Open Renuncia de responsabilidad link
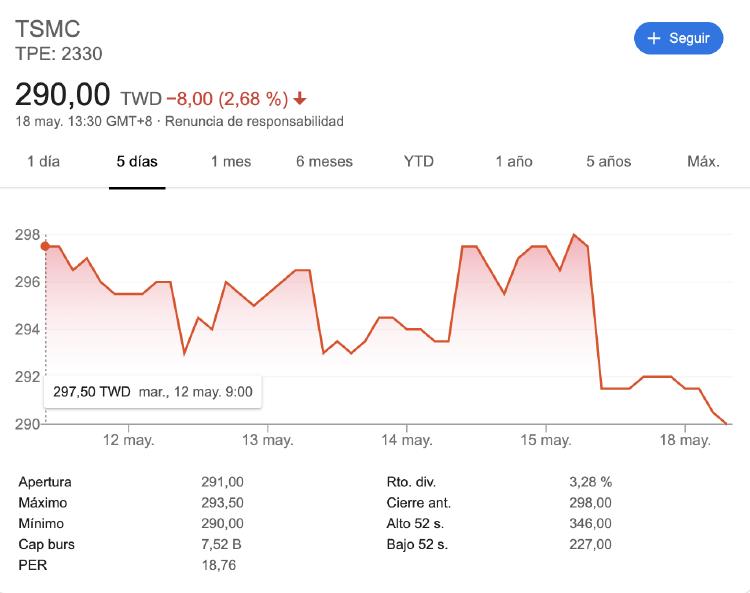This screenshot has width=750, height=593. pyautogui.click(x=254, y=122)
